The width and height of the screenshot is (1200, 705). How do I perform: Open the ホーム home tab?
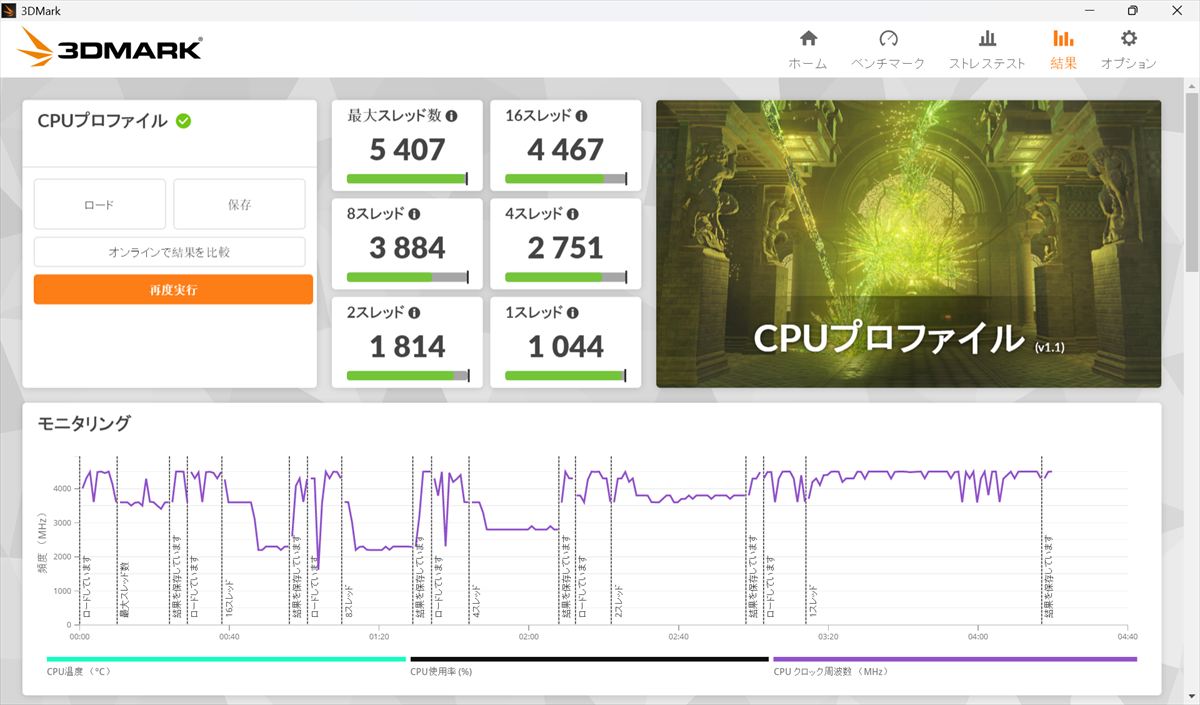808,50
